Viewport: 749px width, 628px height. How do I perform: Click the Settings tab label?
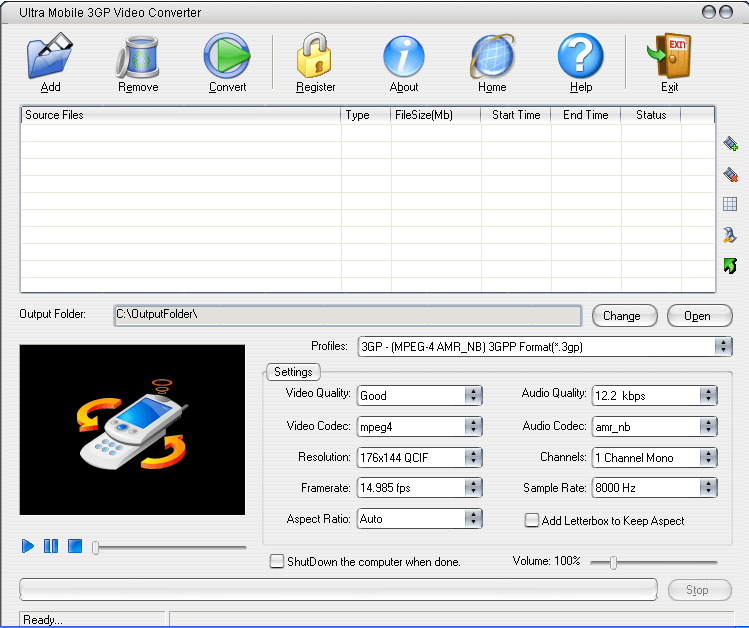click(293, 372)
